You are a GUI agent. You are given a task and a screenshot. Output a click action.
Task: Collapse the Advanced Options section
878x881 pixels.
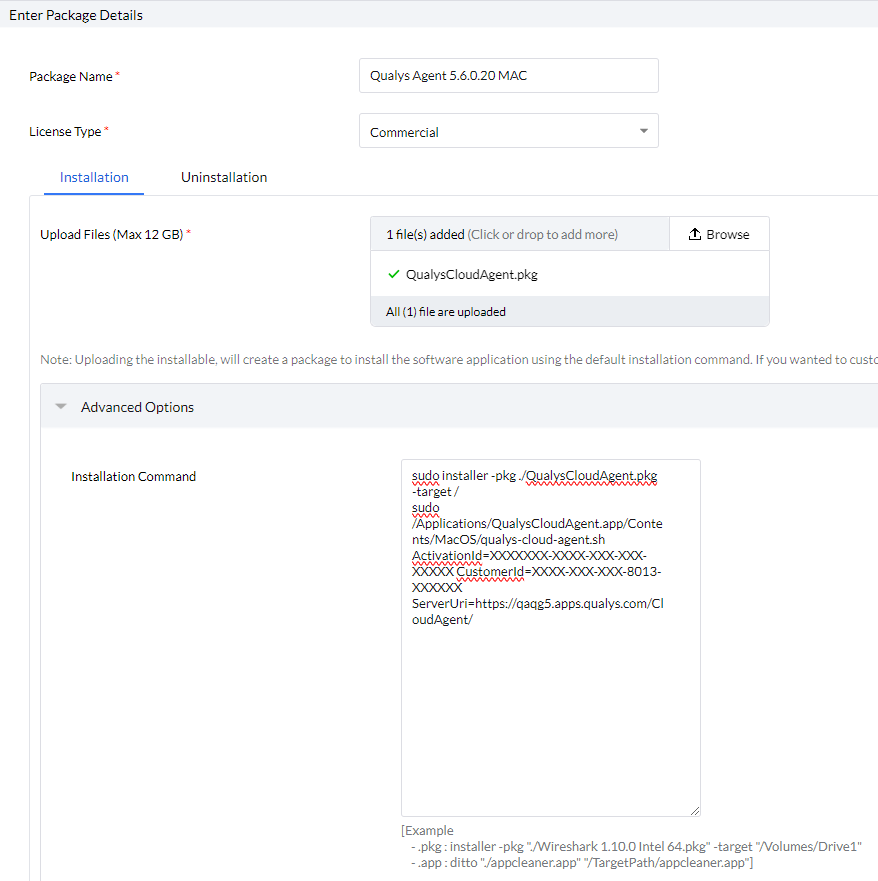[x=61, y=406]
